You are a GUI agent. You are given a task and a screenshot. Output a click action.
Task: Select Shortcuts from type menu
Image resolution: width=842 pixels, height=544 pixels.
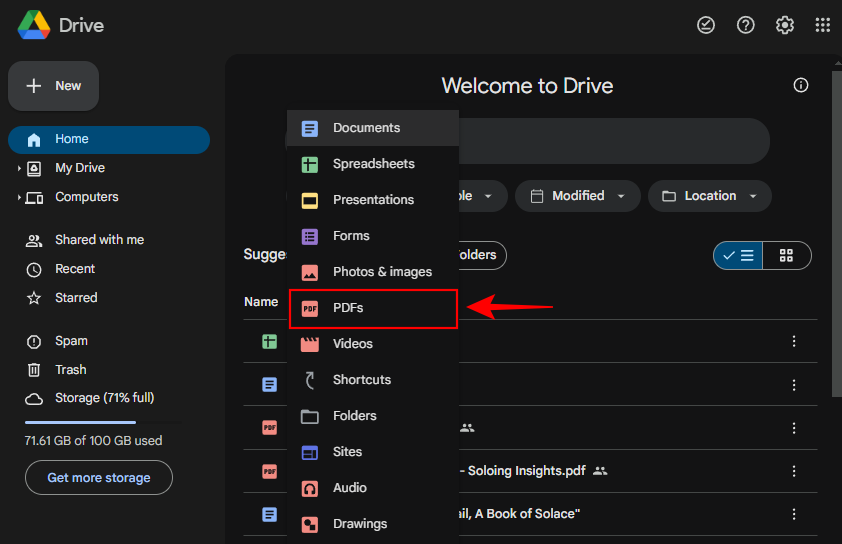click(373, 380)
